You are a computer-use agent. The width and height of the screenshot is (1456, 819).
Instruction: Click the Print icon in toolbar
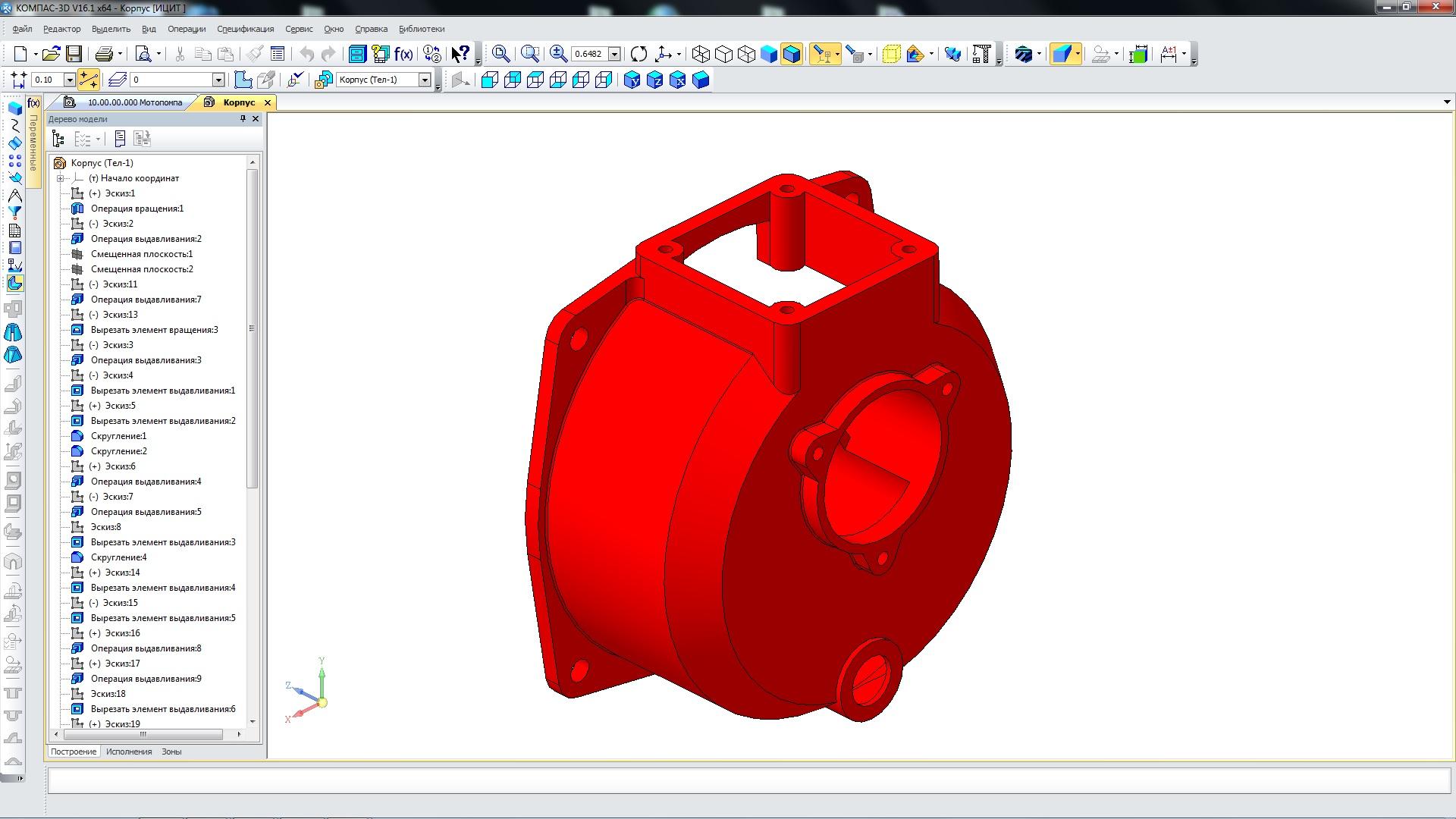[104, 54]
